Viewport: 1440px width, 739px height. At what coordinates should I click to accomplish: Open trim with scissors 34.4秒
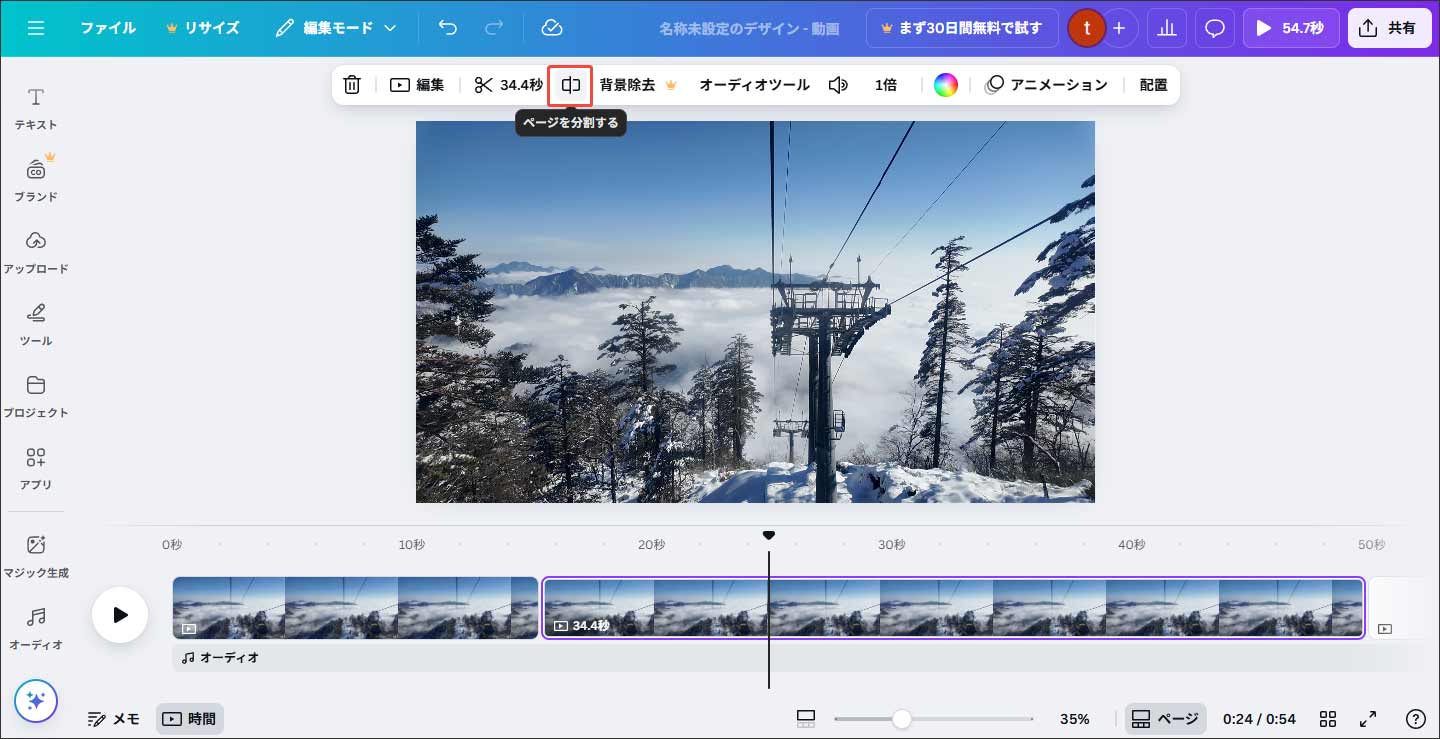(x=508, y=85)
